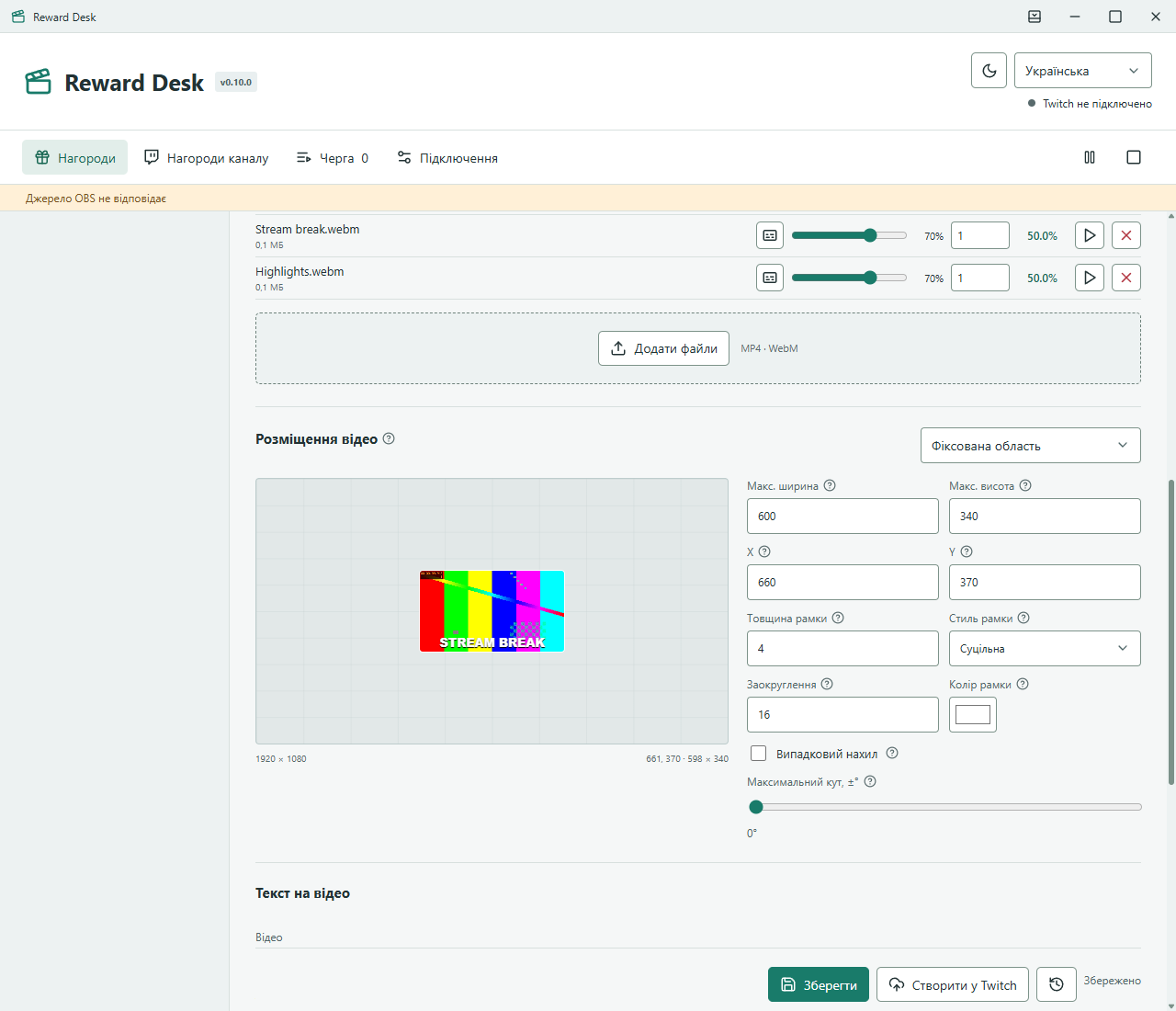Enable the Випадковий нахил checkbox
1176x1011 pixels.
pyautogui.click(x=759, y=754)
